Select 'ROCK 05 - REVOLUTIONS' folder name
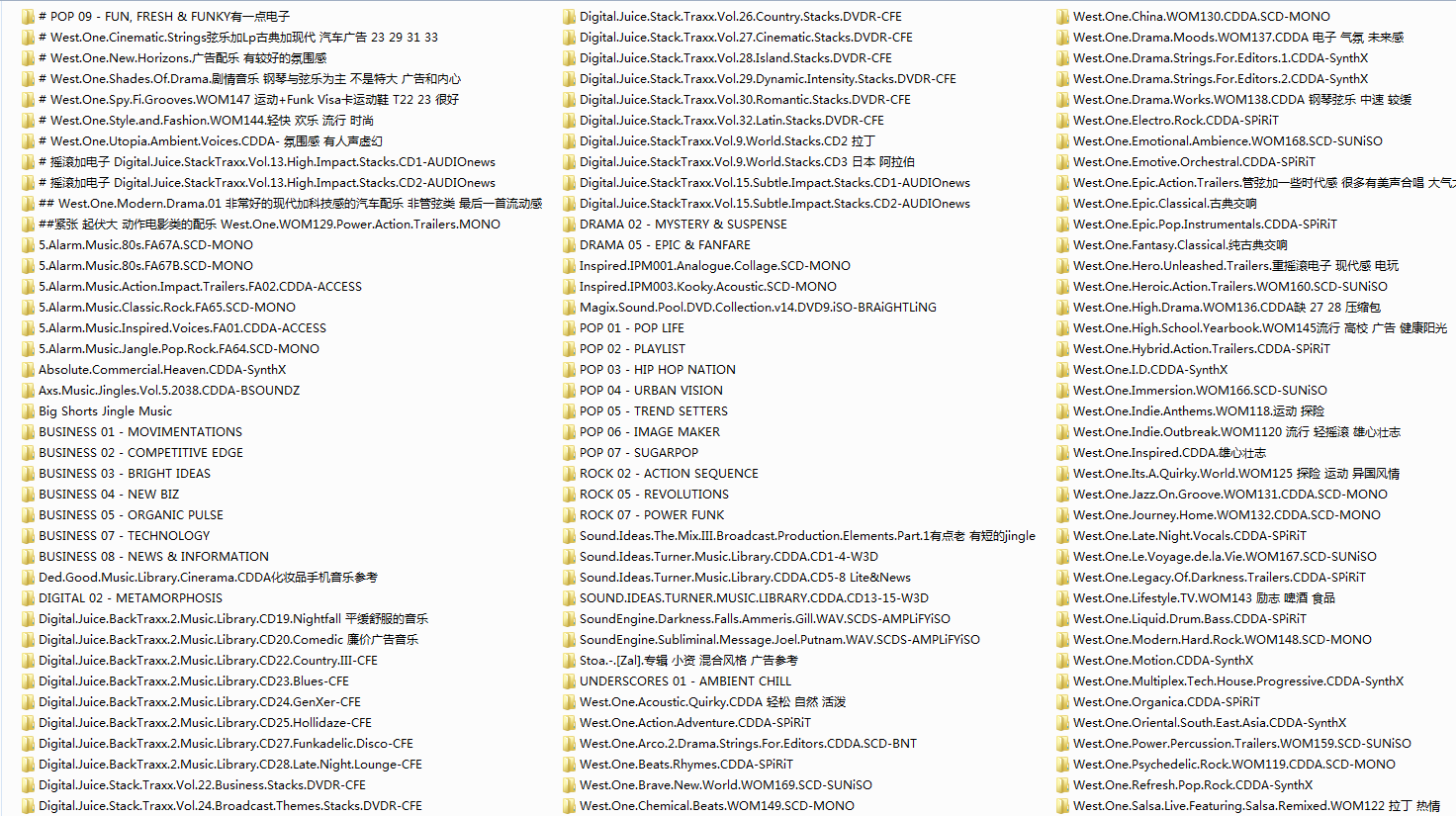 pos(654,495)
